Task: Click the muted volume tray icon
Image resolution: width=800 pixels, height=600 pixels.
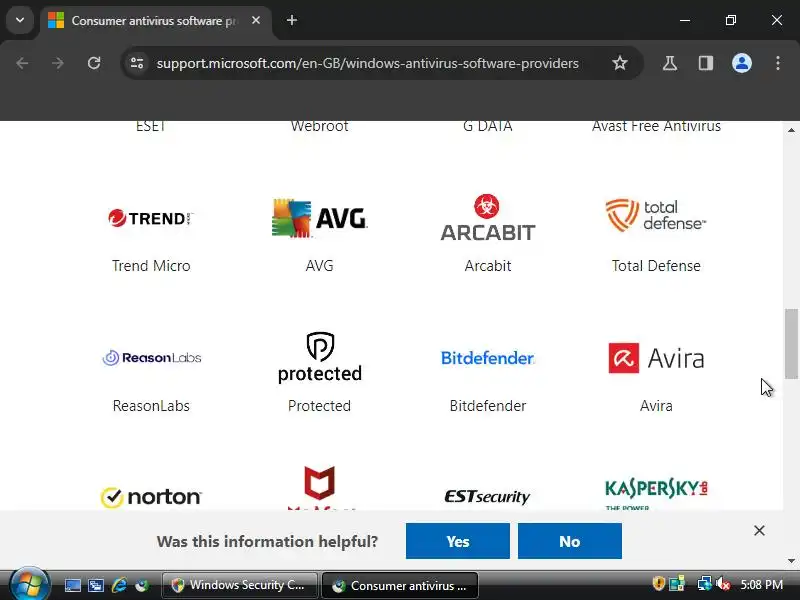Action: click(x=723, y=584)
